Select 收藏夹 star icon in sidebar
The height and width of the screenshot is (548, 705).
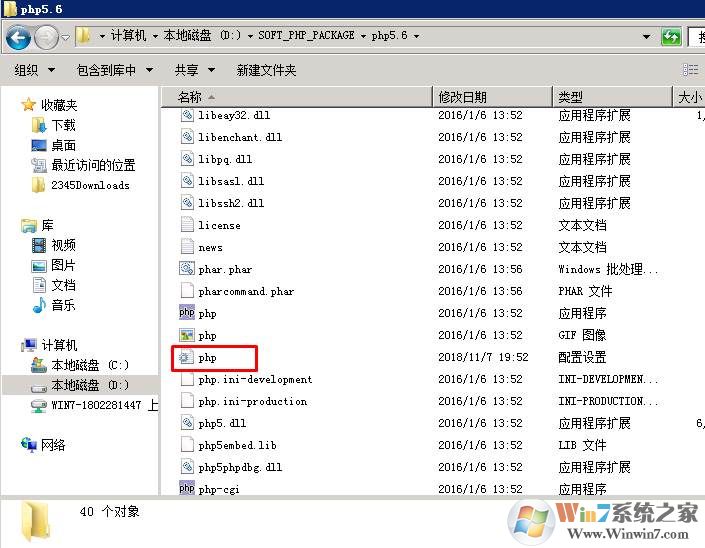click(28, 105)
